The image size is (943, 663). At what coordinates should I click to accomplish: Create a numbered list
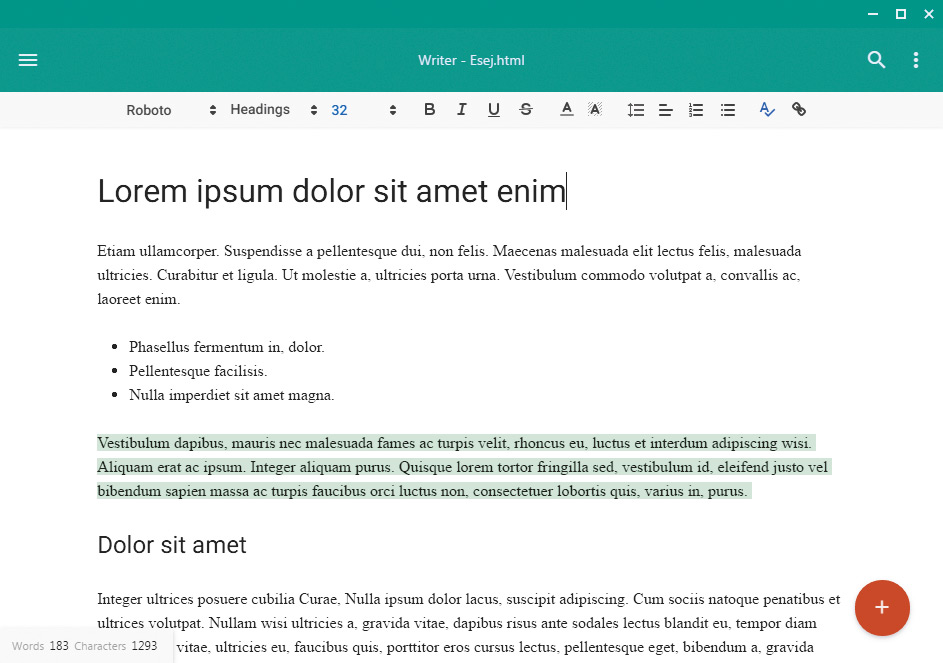click(696, 109)
